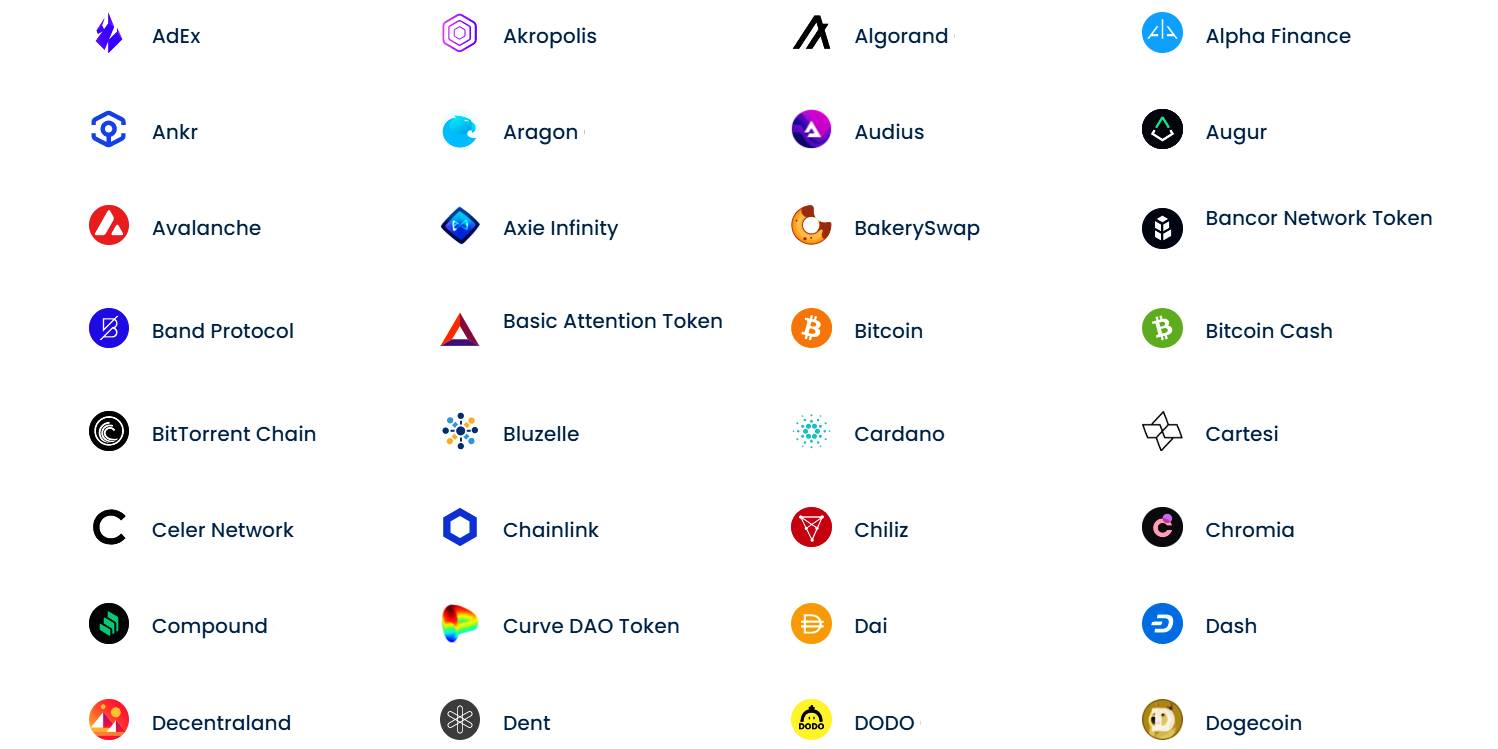
Task: Click the BitTorrent Chain circular icon
Action: [108, 431]
